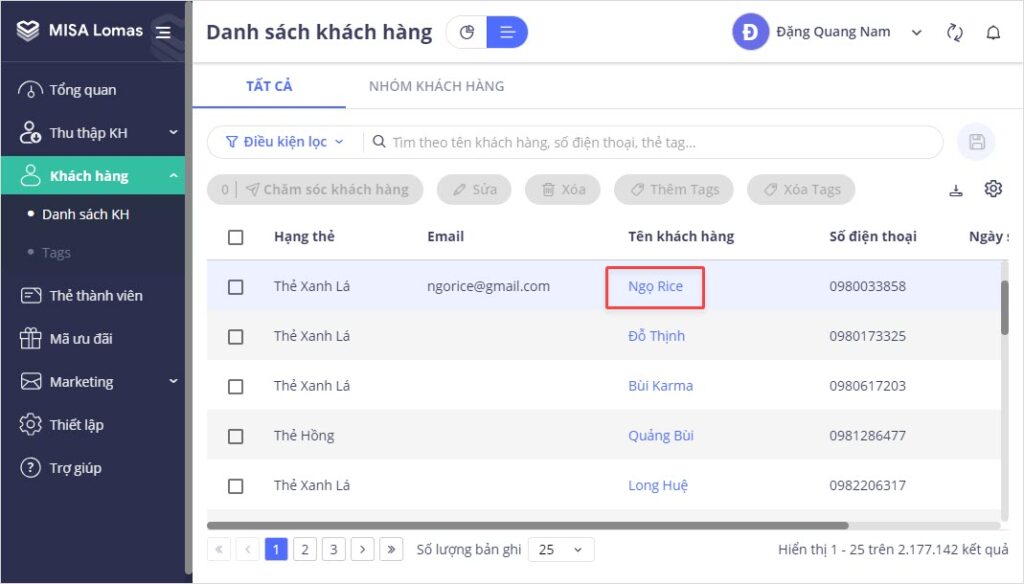
Task: Tick checkbox for Ngọ Rice row
Action: tap(236, 287)
